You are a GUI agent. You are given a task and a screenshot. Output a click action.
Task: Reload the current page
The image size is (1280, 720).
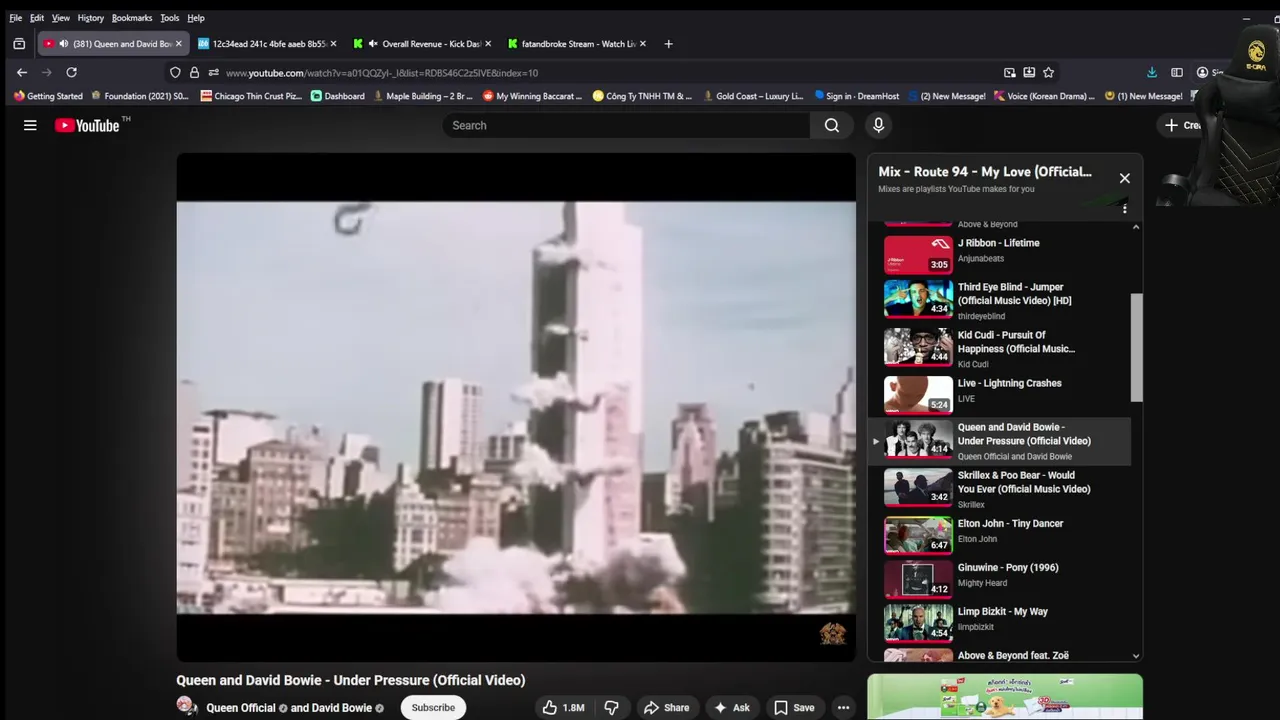pos(71,72)
